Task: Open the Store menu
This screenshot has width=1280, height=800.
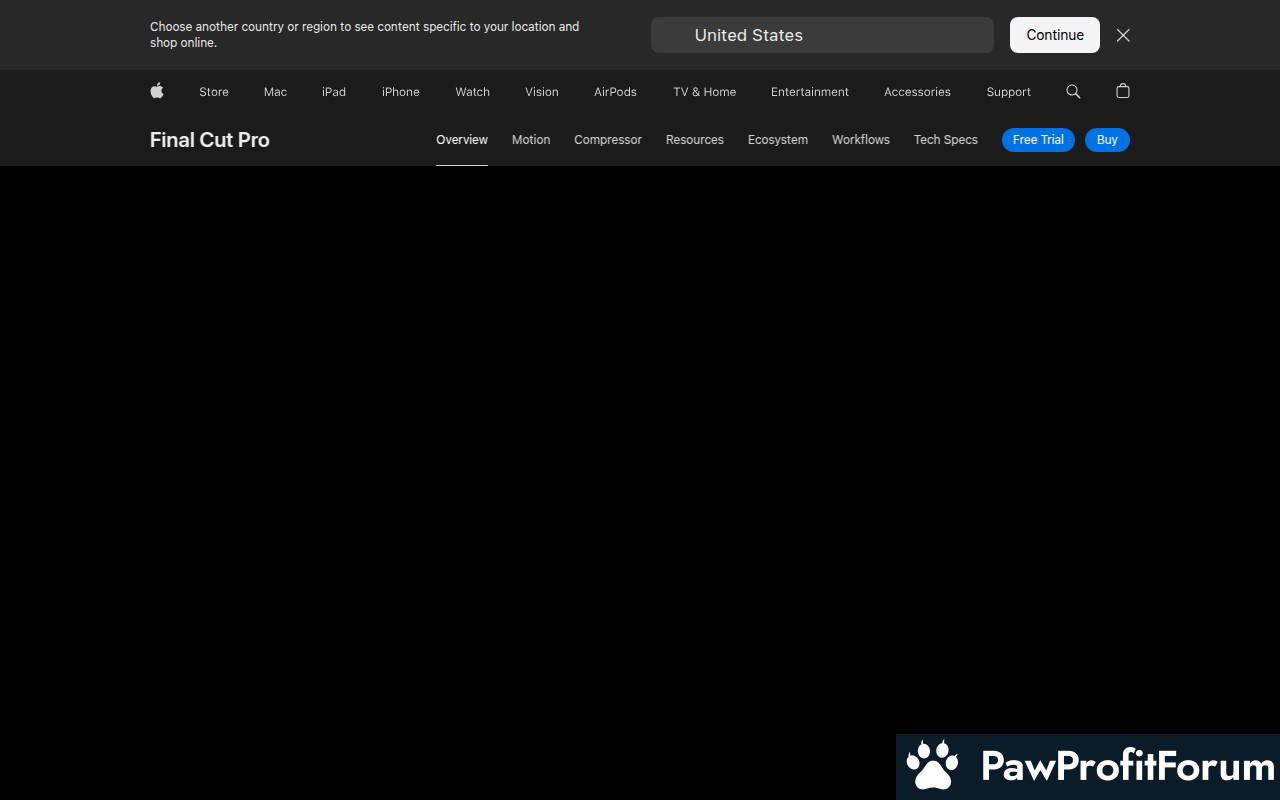Action: click(x=214, y=92)
